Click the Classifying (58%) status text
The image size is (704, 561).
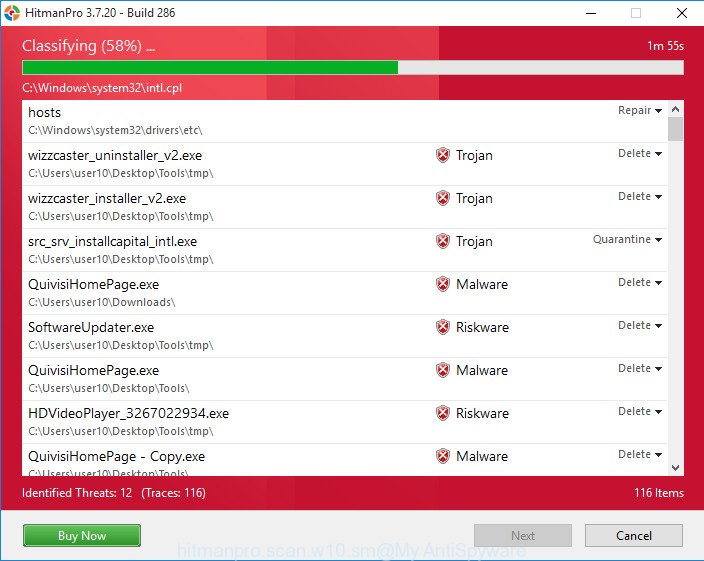click(88, 46)
